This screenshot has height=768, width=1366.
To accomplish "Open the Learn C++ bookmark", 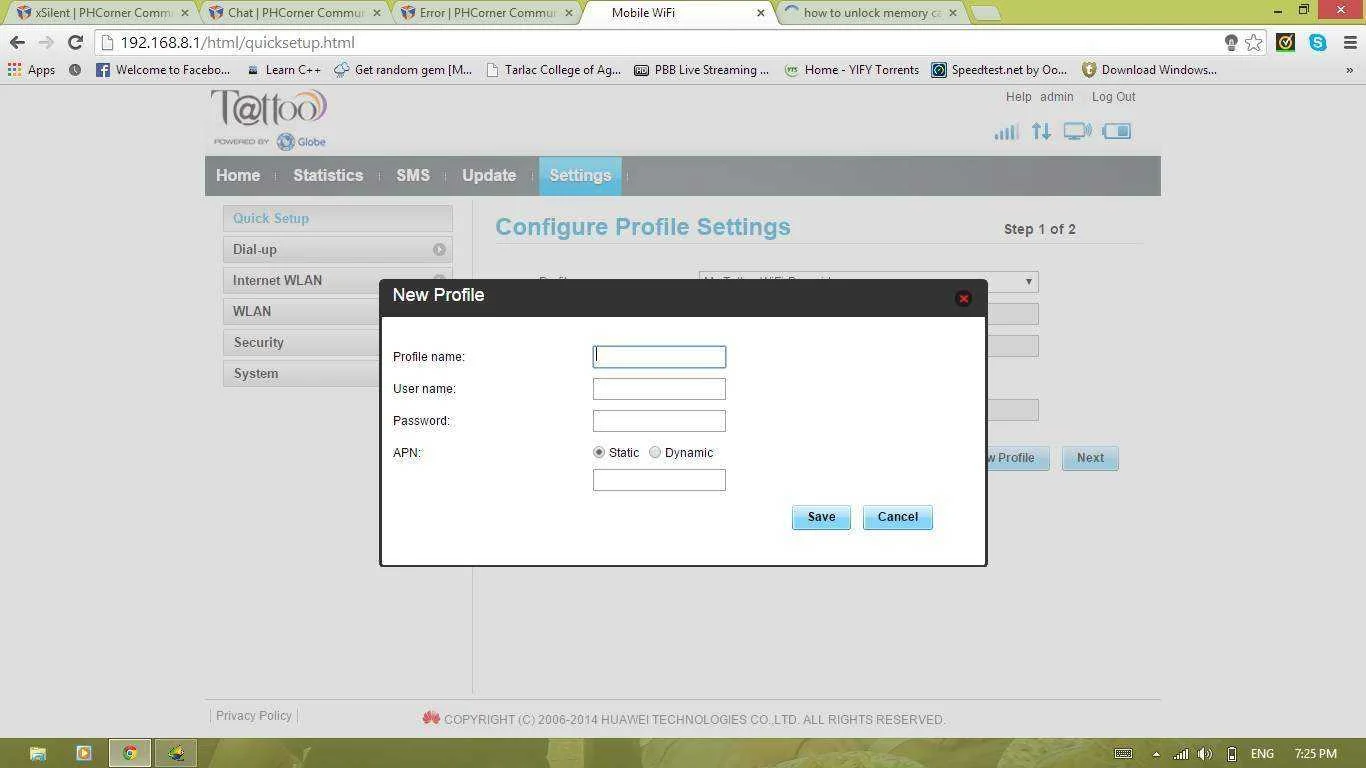I will [x=283, y=70].
